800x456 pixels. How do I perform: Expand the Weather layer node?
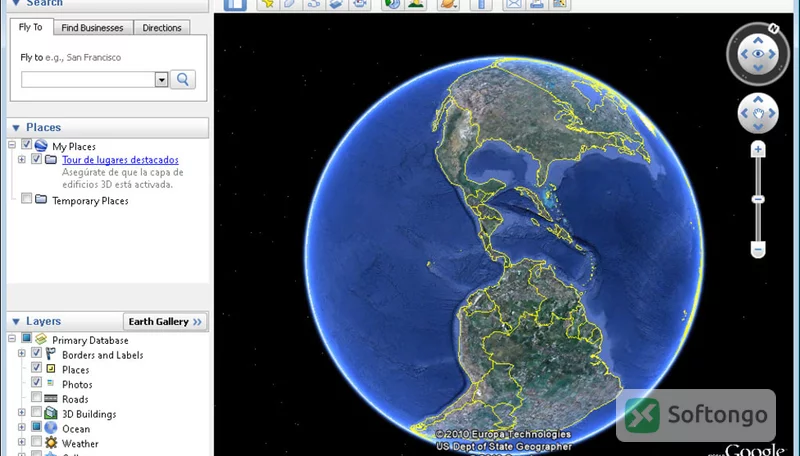tap(21, 442)
